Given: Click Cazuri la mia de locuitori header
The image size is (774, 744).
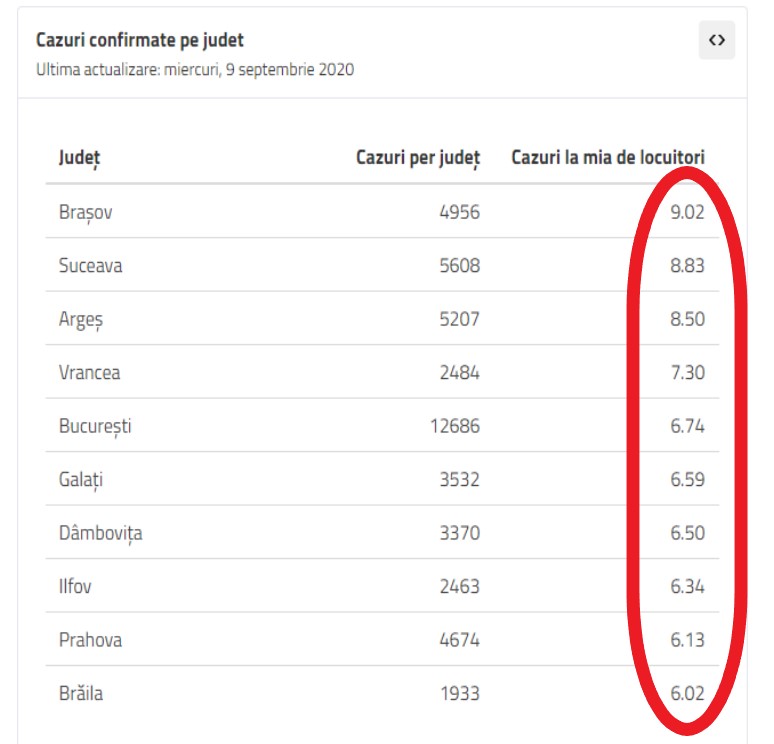Looking at the screenshot, I should (608, 158).
